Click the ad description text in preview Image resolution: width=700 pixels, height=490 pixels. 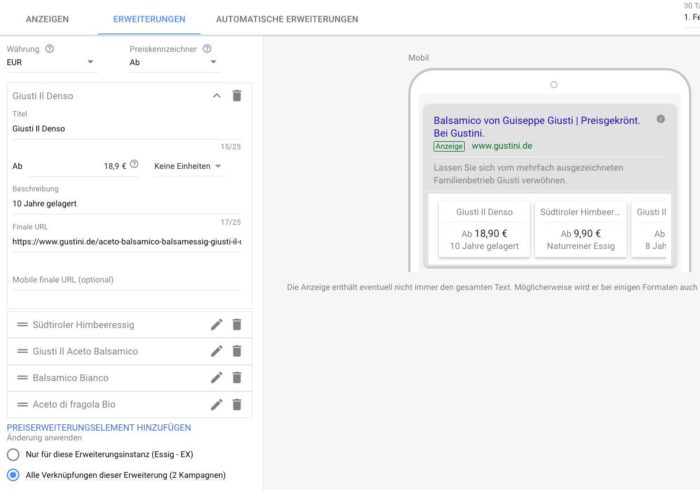528,174
